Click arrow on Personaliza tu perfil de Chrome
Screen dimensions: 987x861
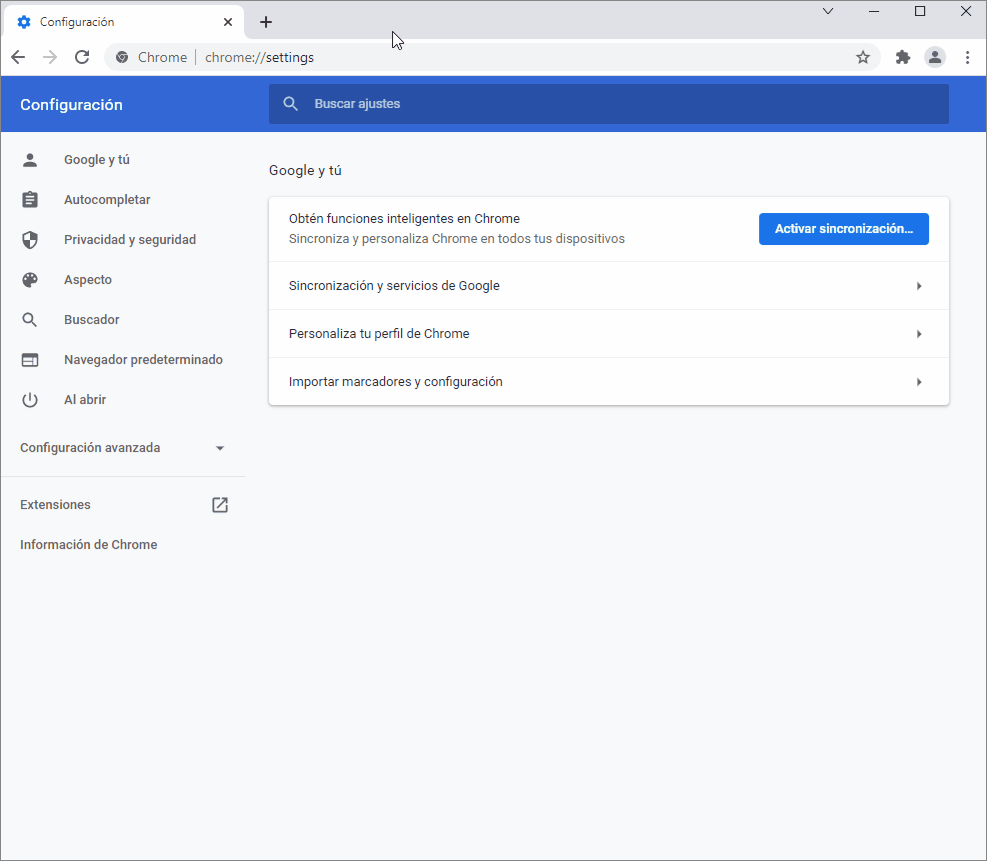click(919, 334)
